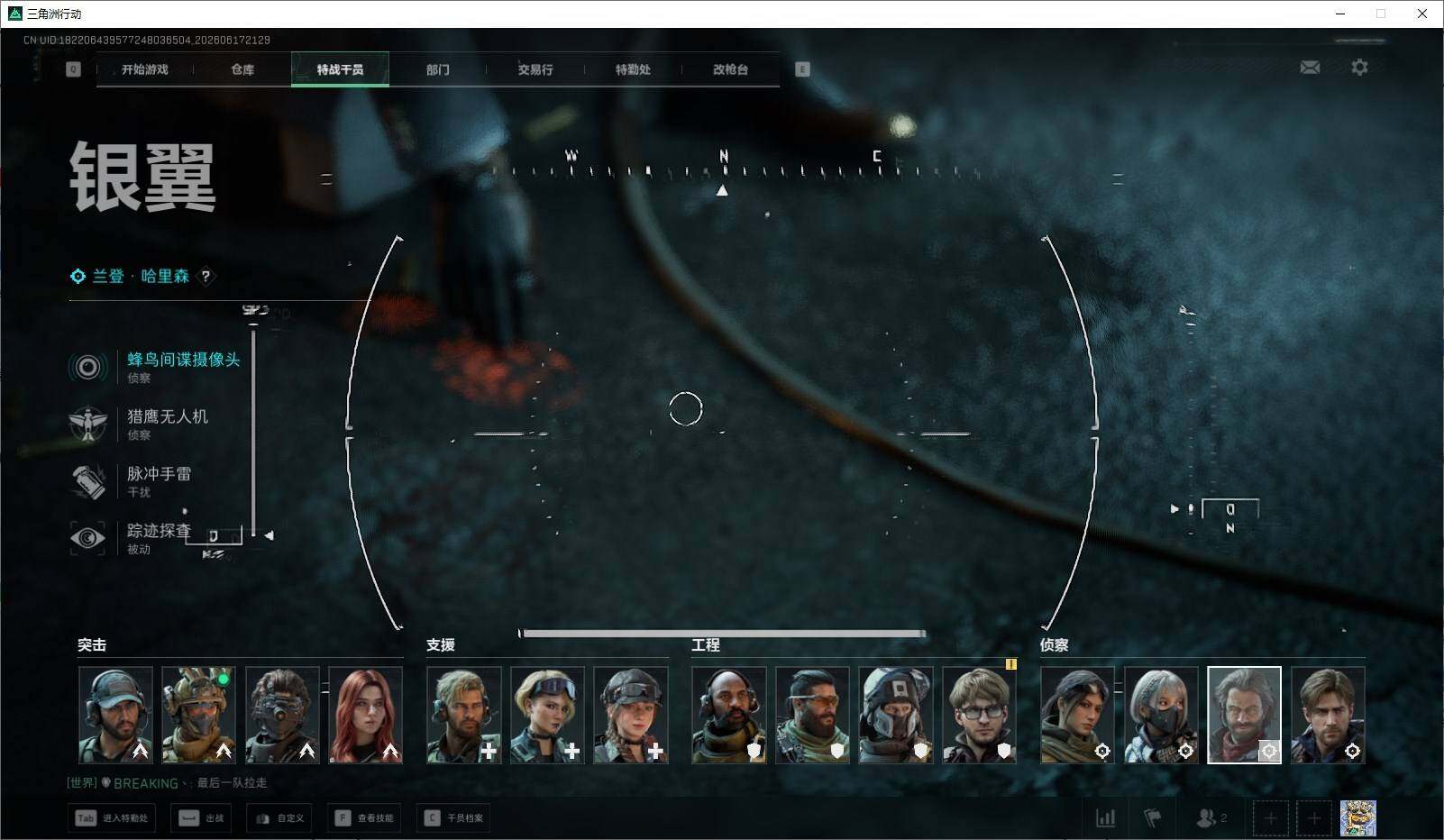Click the 脉冲手雷 skill name
Viewport: 1444px width, 840px height.
(x=159, y=473)
